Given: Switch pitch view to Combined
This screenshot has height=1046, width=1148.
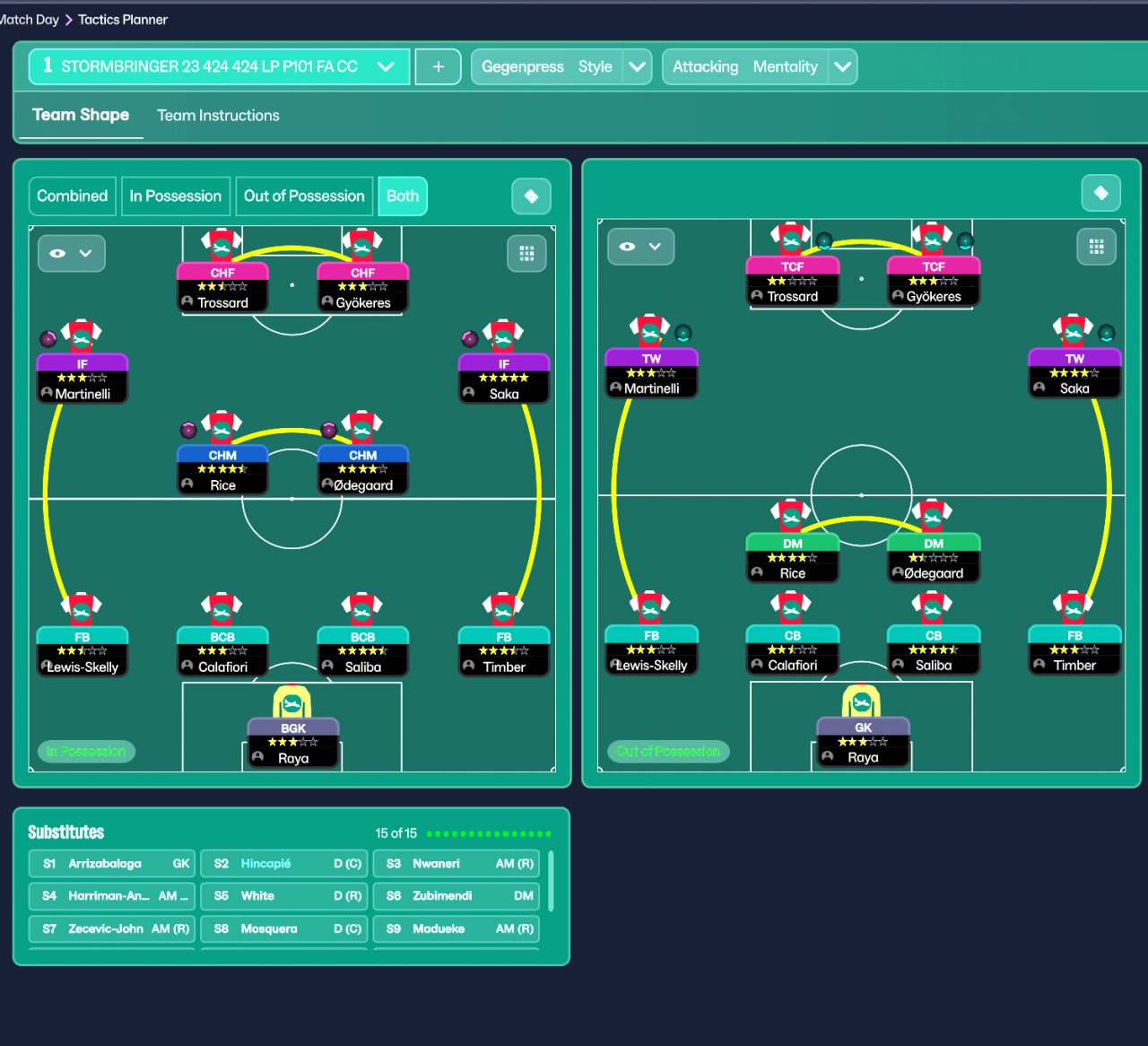Looking at the screenshot, I should point(72,196).
